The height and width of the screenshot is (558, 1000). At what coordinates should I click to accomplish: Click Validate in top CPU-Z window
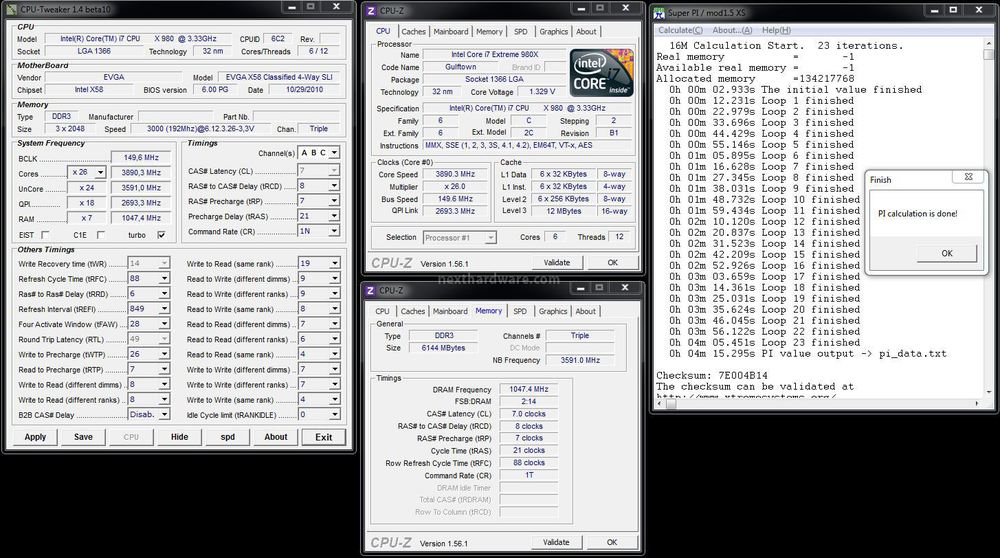(x=557, y=263)
